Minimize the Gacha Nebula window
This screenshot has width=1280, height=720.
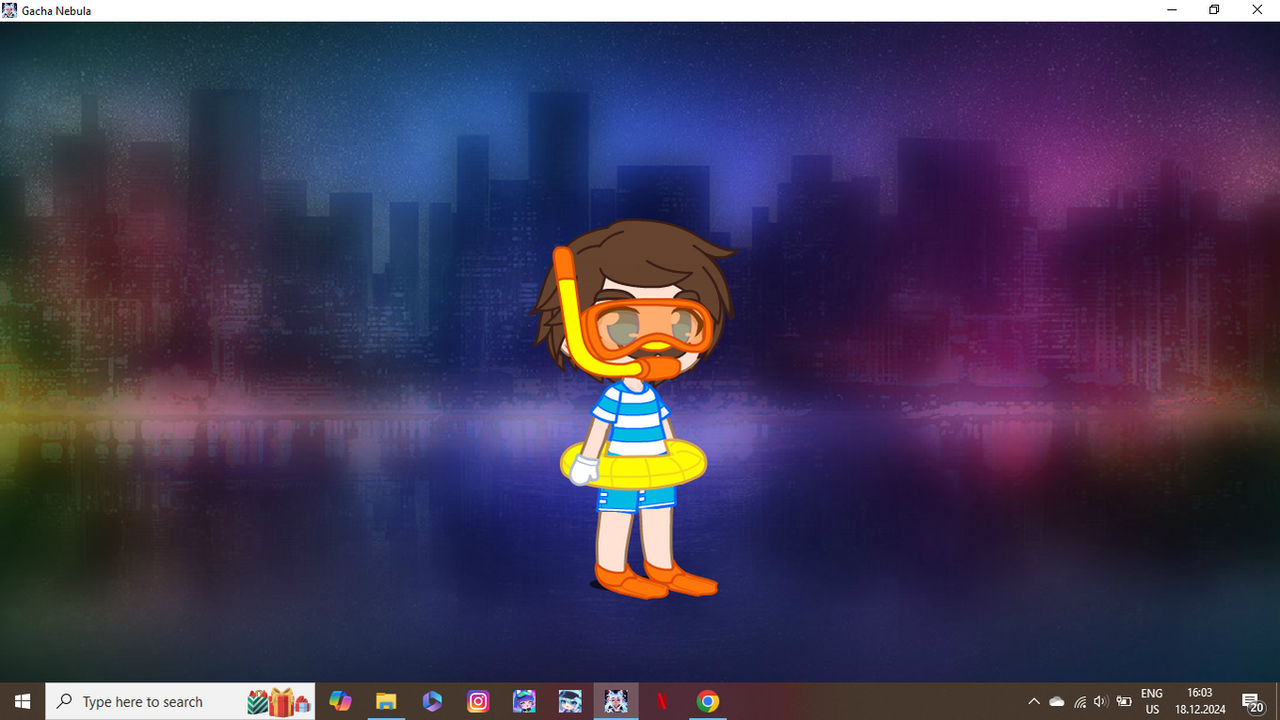coord(1171,10)
